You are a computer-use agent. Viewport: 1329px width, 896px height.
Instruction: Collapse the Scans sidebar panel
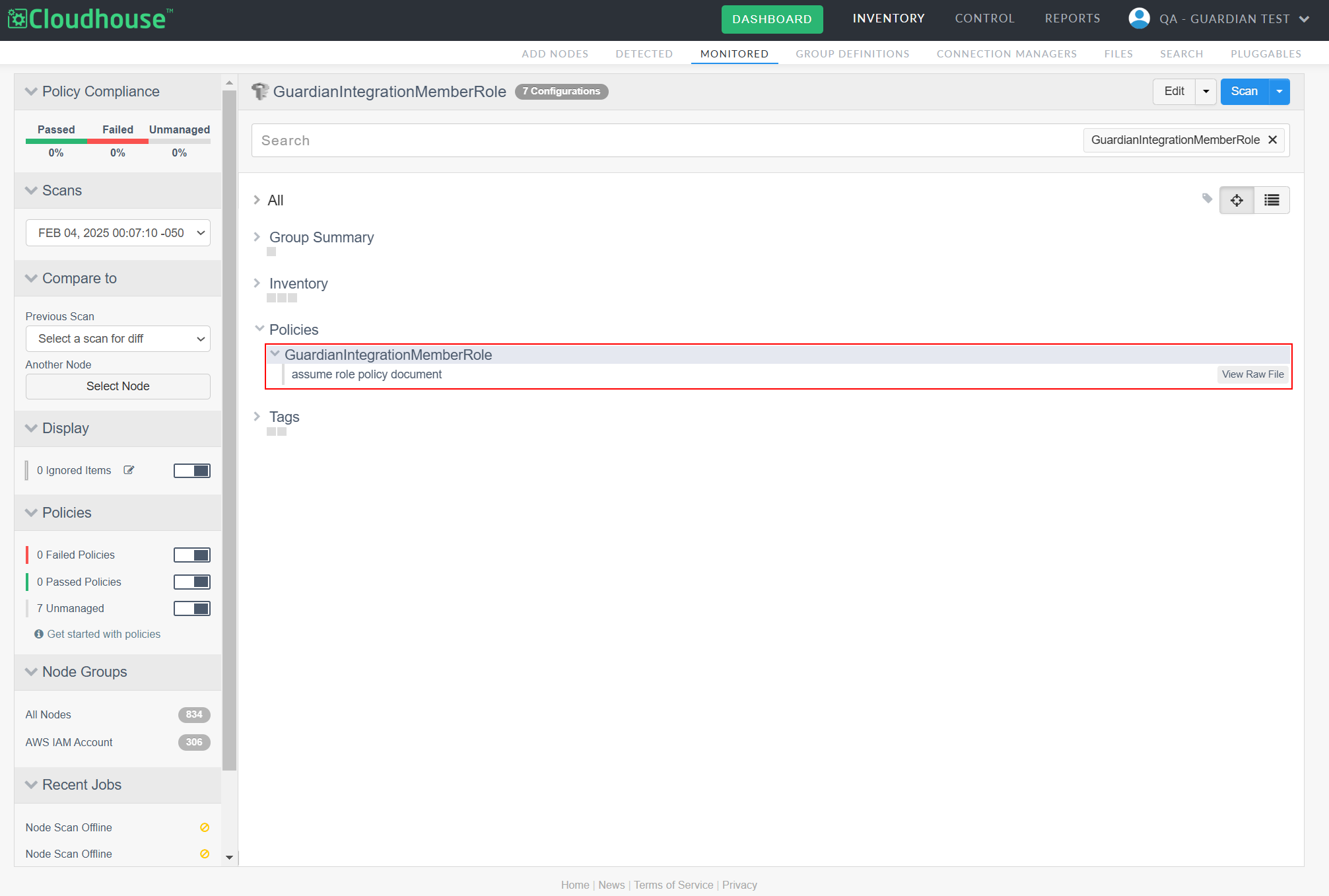coord(31,190)
